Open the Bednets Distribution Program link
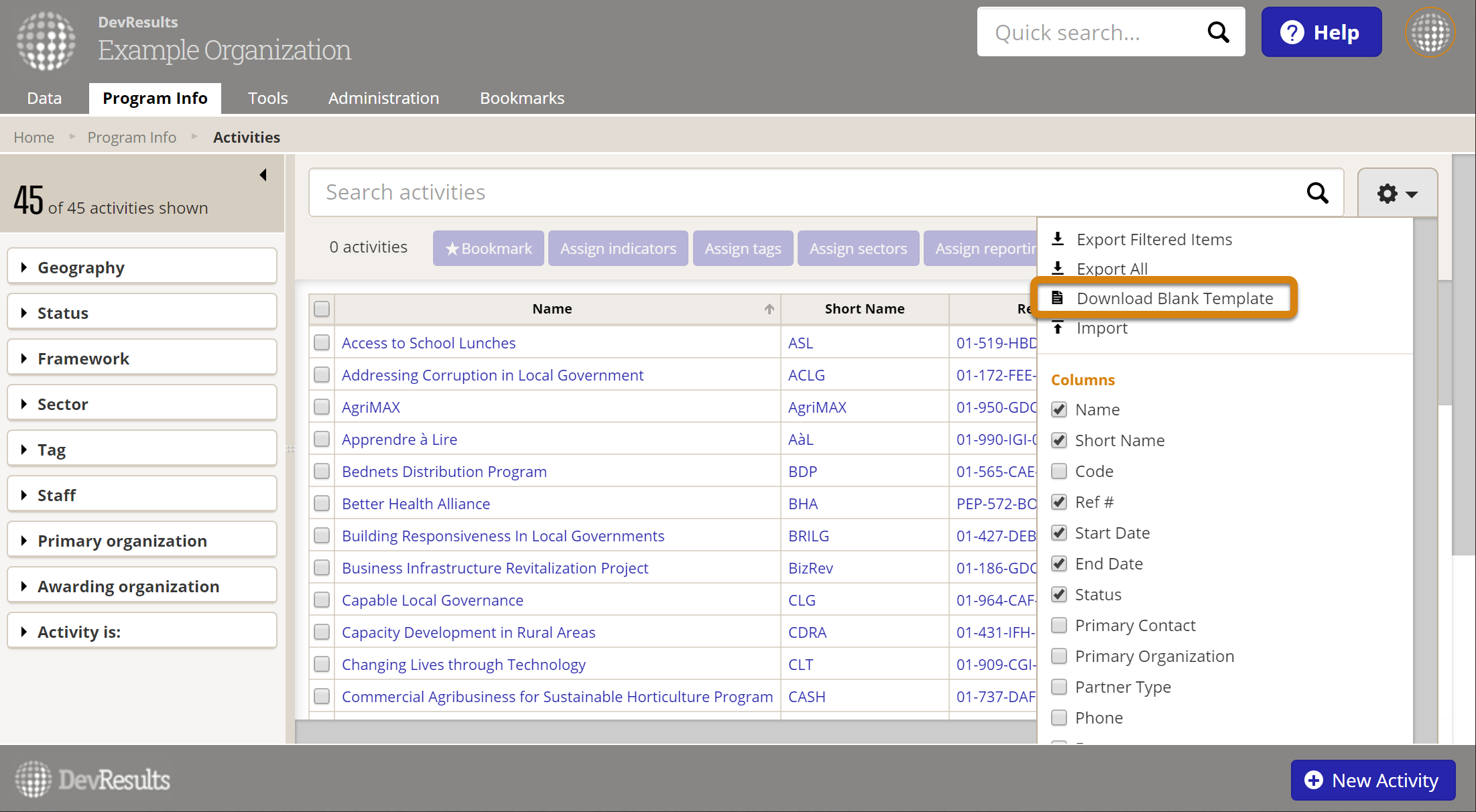Viewport: 1476px width, 812px height. point(444,472)
